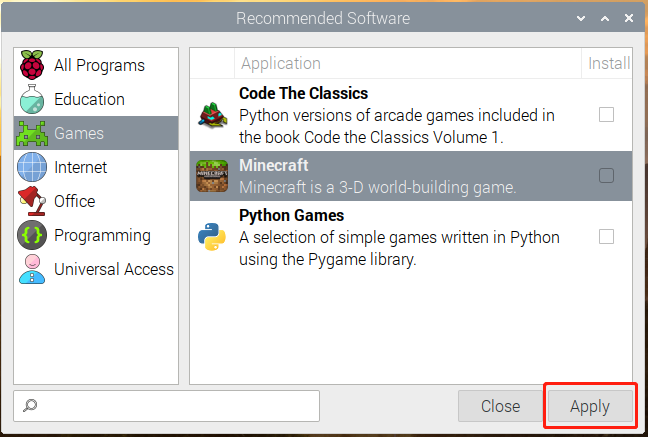648x437 pixels.
Task: Click the Install column header
Action: 607,63
